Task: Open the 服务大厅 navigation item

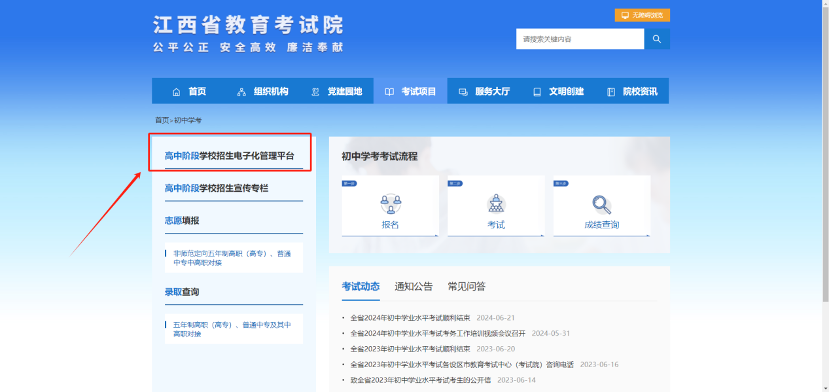Action: tap(484, 92)
